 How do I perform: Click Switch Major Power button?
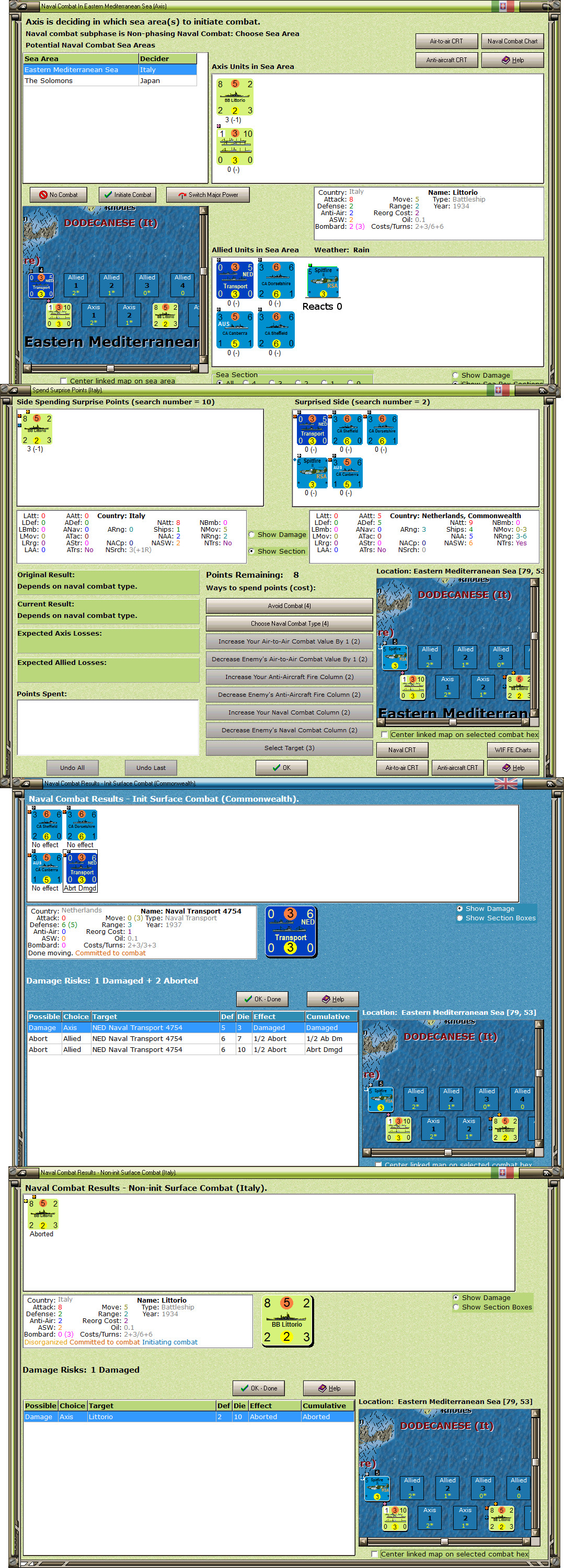coord(208,195)
